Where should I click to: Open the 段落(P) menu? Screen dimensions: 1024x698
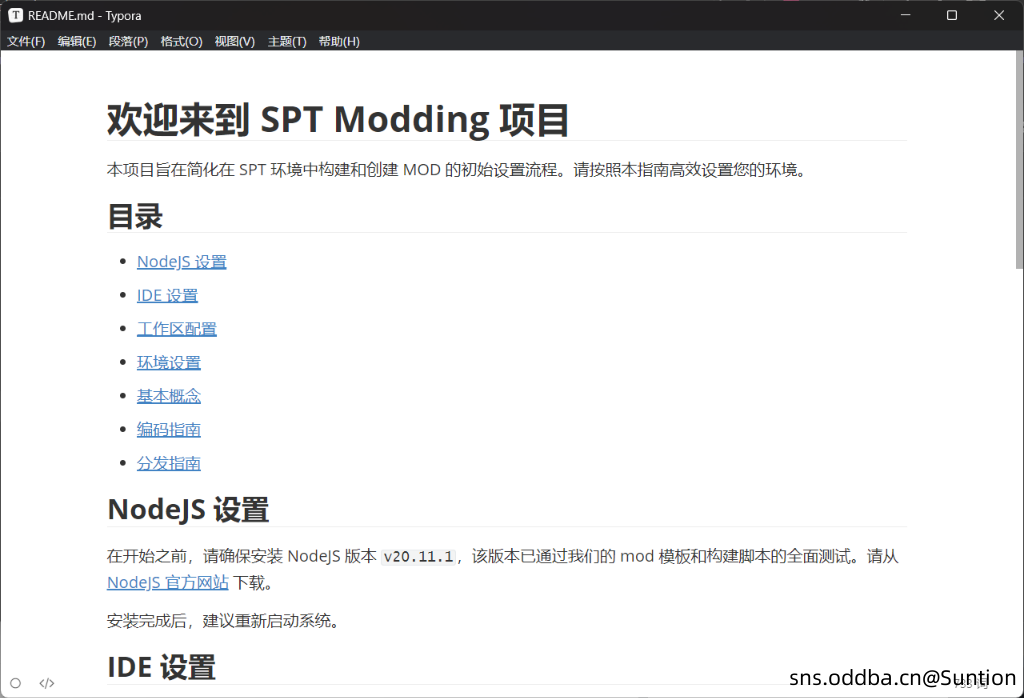129,41
